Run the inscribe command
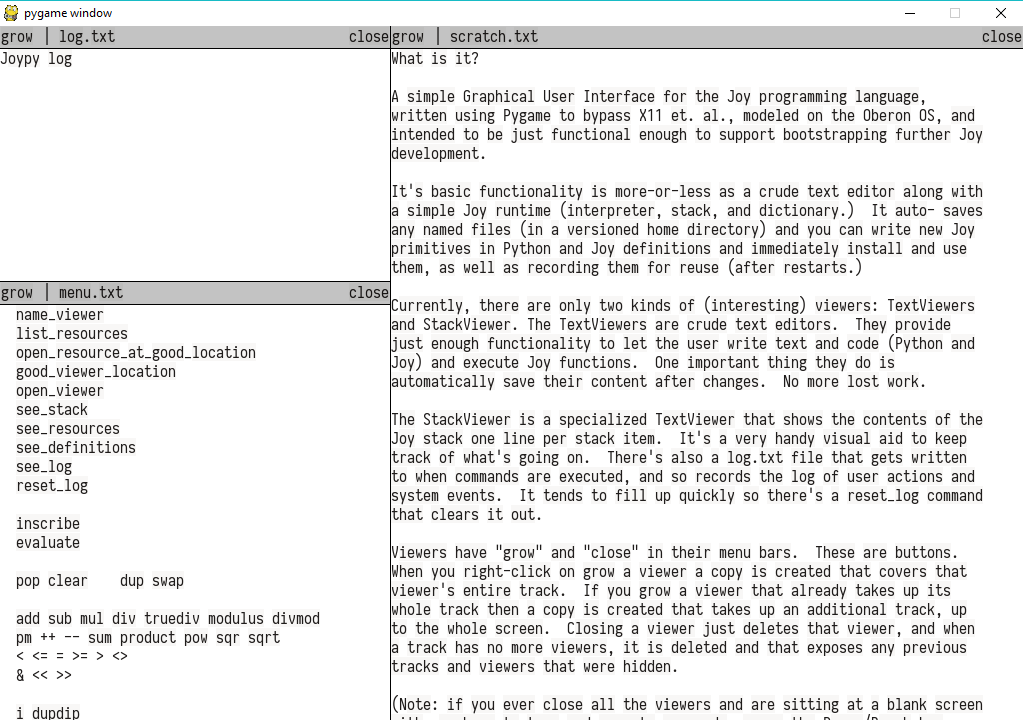Viewport: 1023px width, 720px height. [x=47, y=523]
